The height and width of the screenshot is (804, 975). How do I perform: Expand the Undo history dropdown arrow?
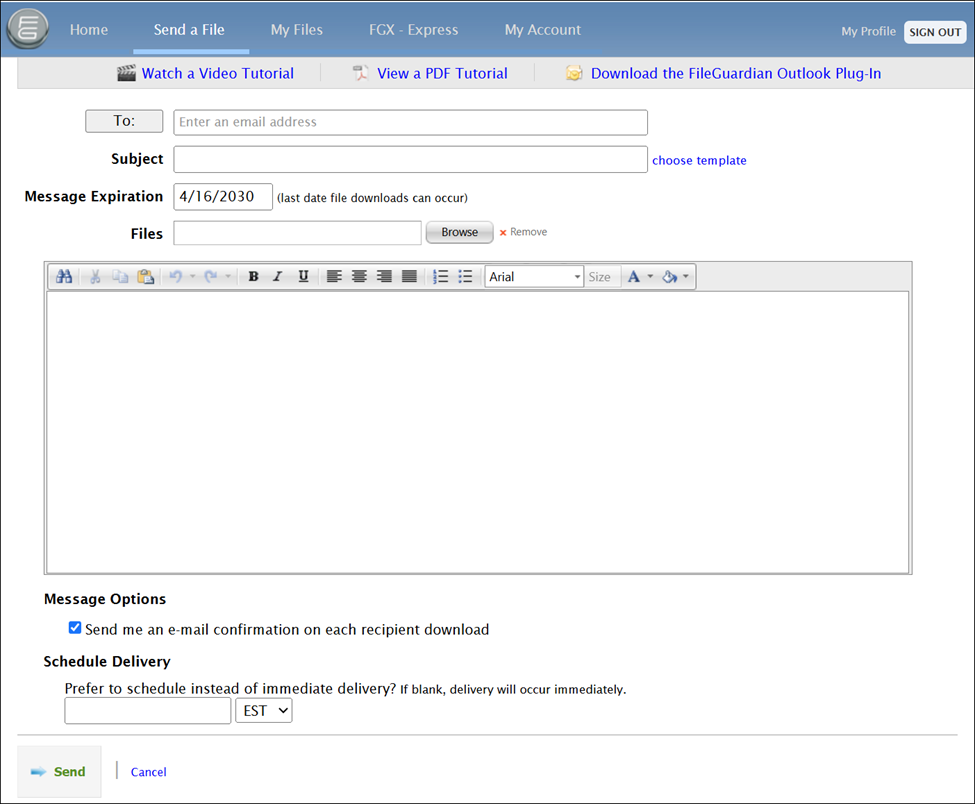[193, 277]
